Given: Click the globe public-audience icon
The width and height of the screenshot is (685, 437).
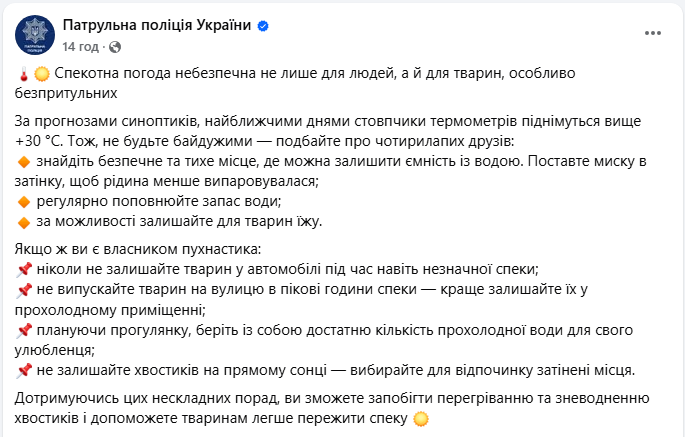Looking at the screenshot, I should pyautogui.click(x=114, y=46).
